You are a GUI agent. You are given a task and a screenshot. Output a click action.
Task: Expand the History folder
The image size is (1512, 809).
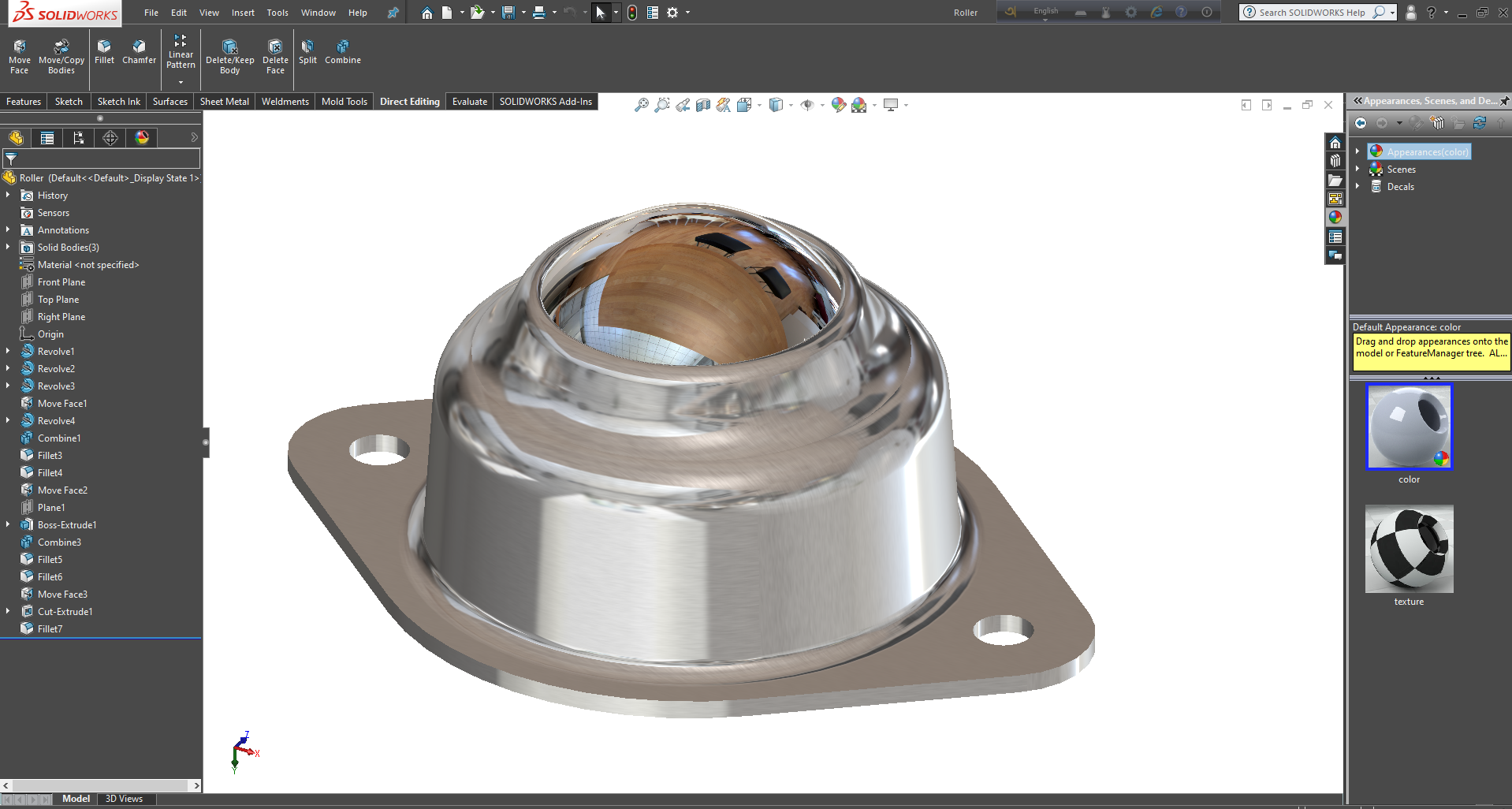(8, 195)
